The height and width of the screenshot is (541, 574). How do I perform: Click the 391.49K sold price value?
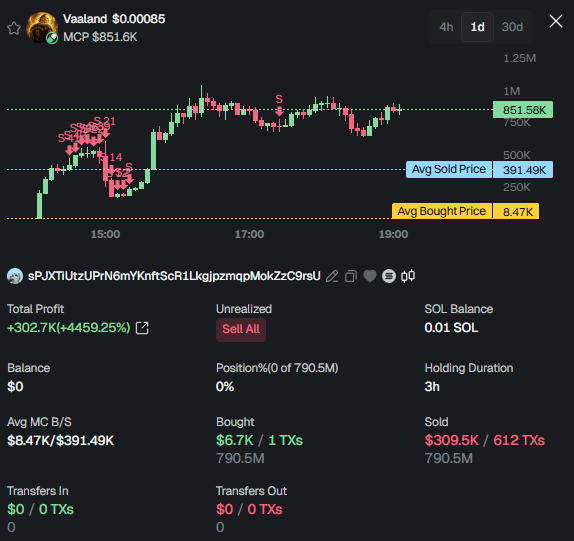point(523,170)
